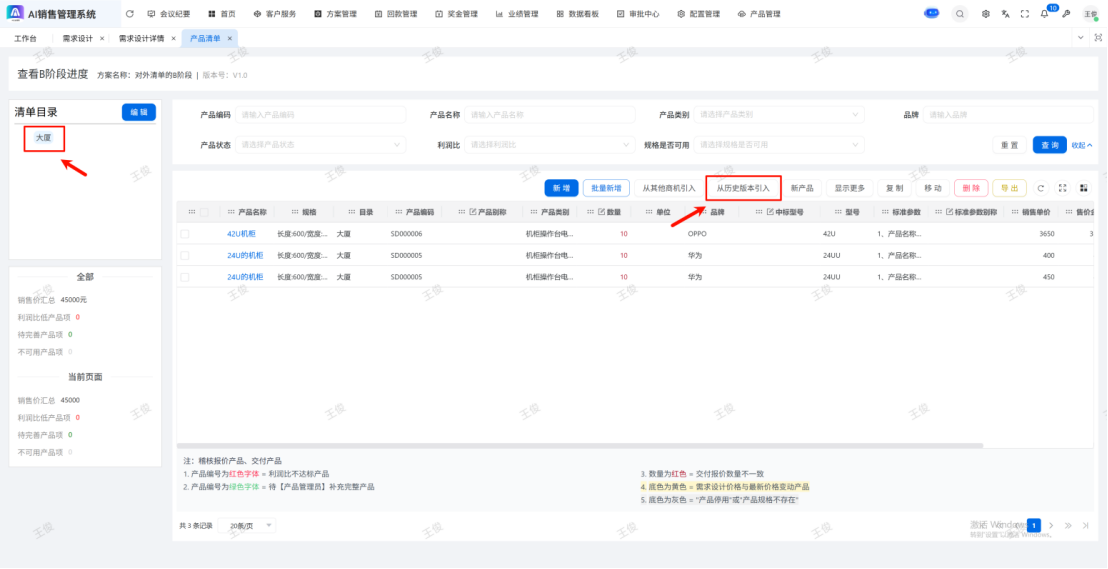Open the table column layout settings icon

(1083, 188)
